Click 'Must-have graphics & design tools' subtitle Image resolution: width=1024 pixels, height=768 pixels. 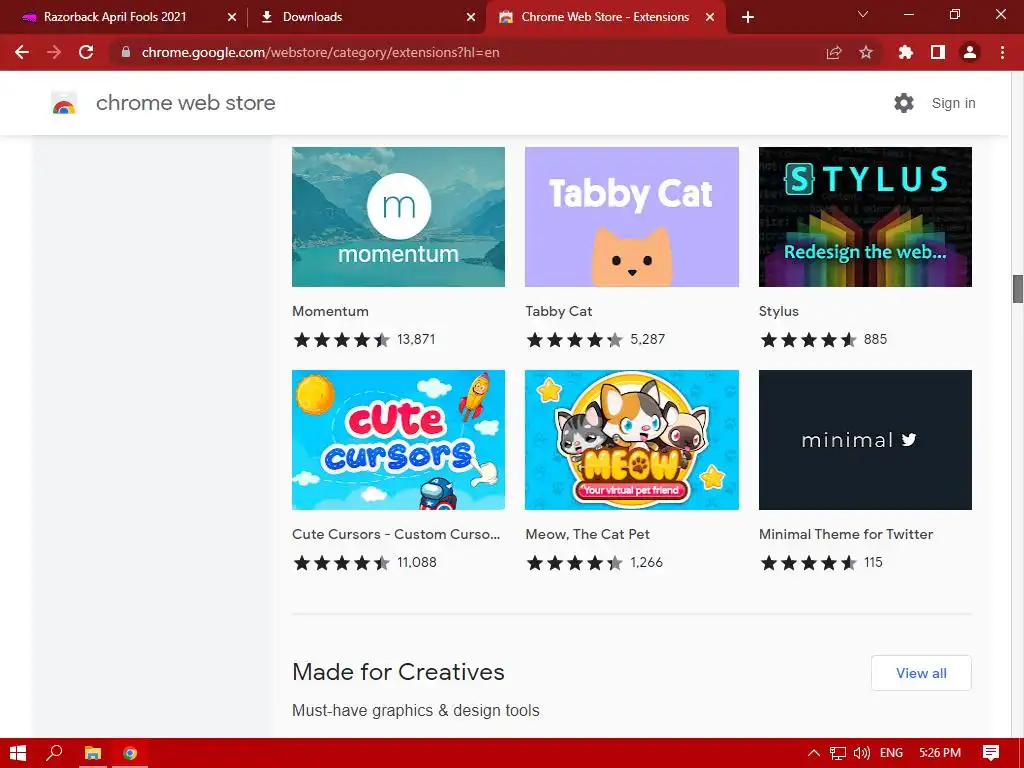point(415,711)
